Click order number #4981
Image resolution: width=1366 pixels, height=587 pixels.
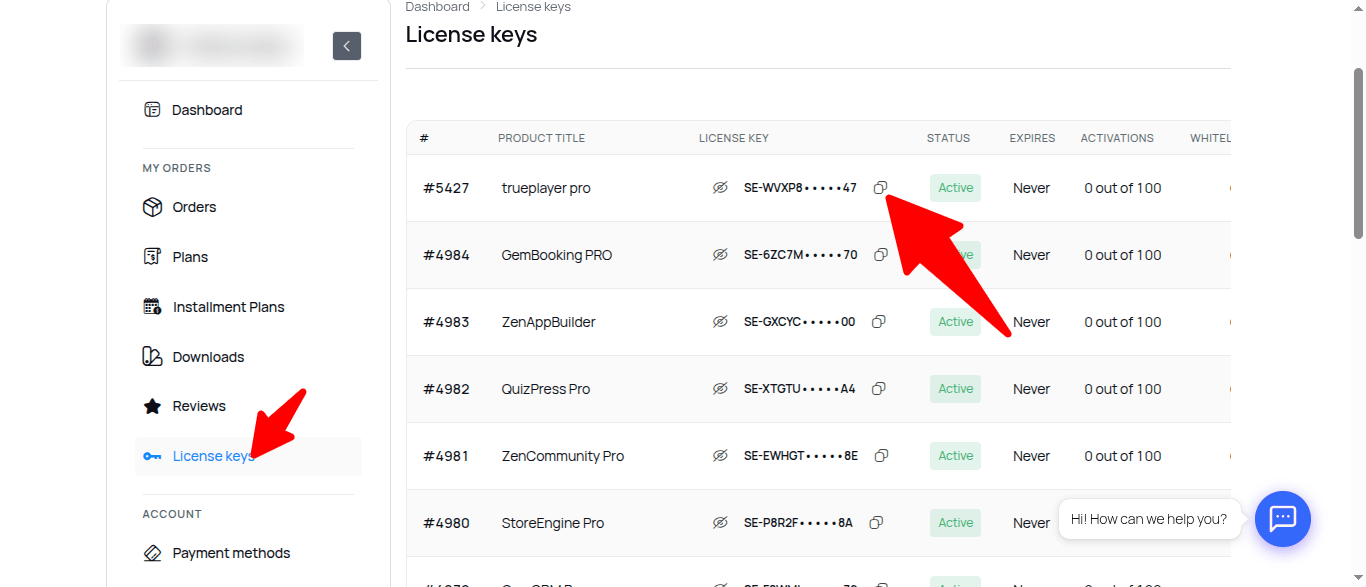coord(446,456)
